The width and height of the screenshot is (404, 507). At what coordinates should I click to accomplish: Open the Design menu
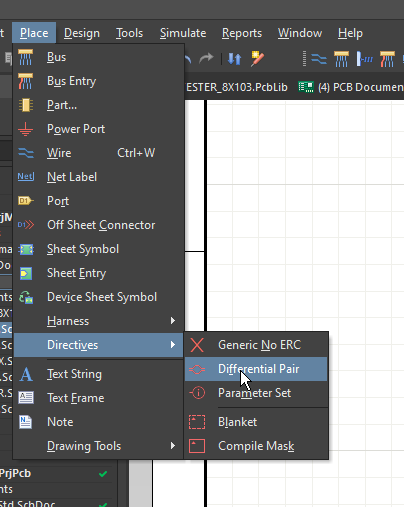tap(82, 33)
